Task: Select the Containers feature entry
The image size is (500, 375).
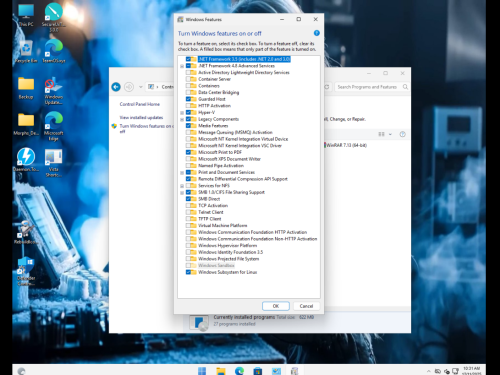Action: (x=209, y=86)
